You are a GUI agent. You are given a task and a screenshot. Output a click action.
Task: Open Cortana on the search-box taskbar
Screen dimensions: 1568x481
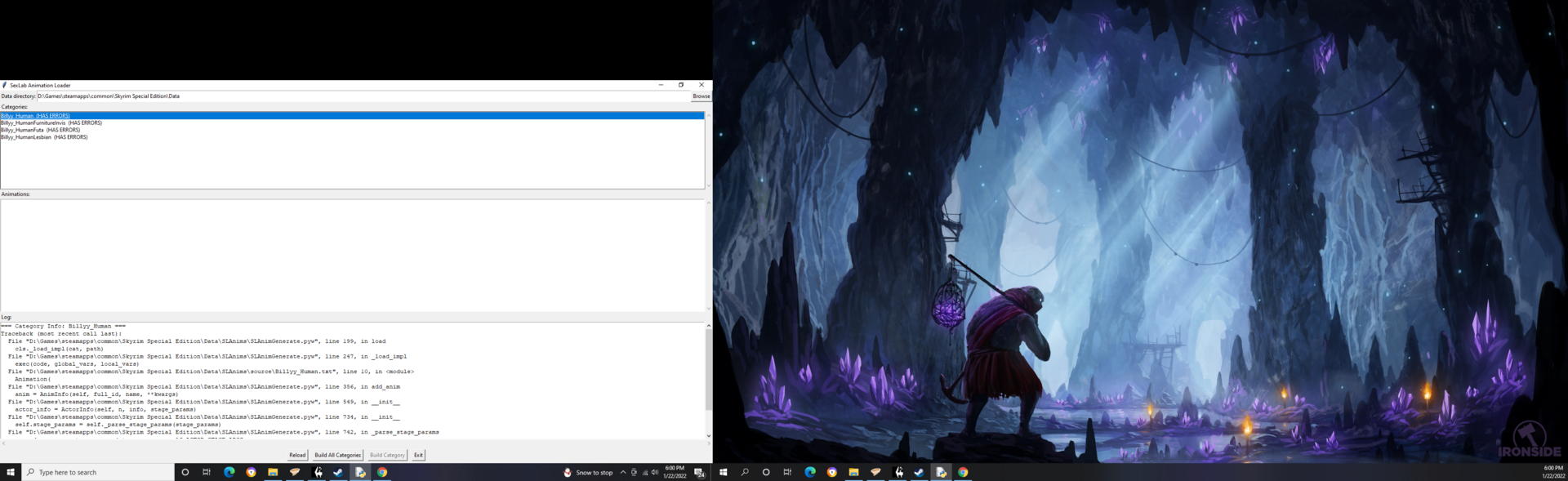click(x=185, y=472)
